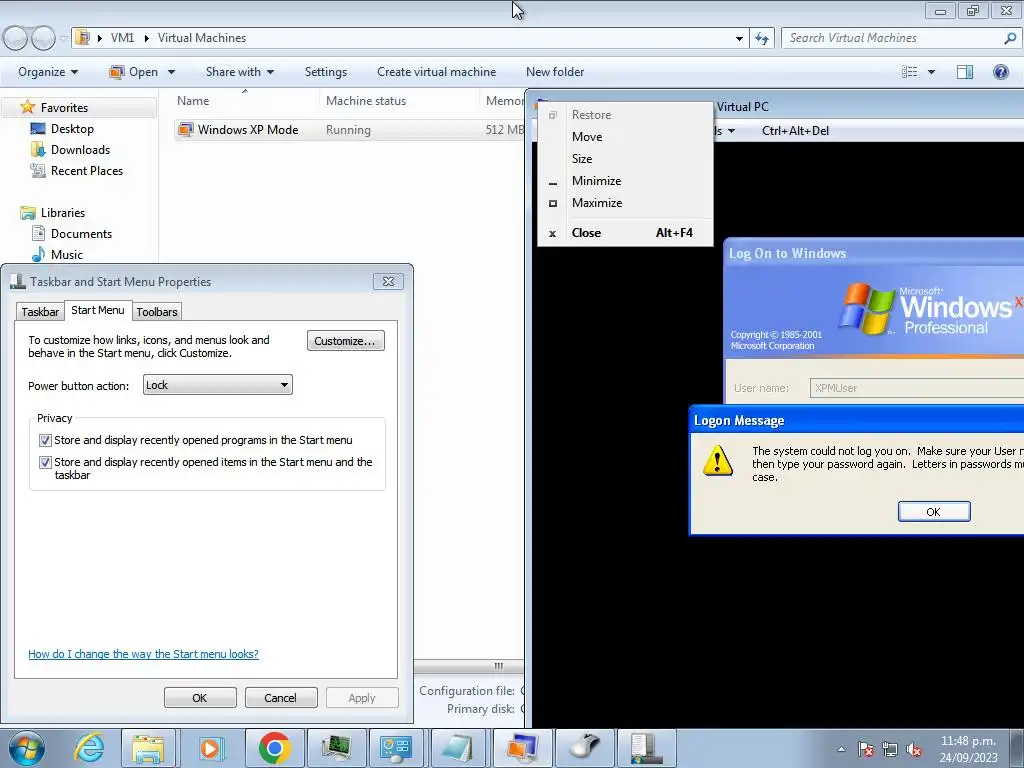Choose Size in system menu
The height and width of the screenshot is (768, 1024).
pyautogui.click(x=625, y=159)
